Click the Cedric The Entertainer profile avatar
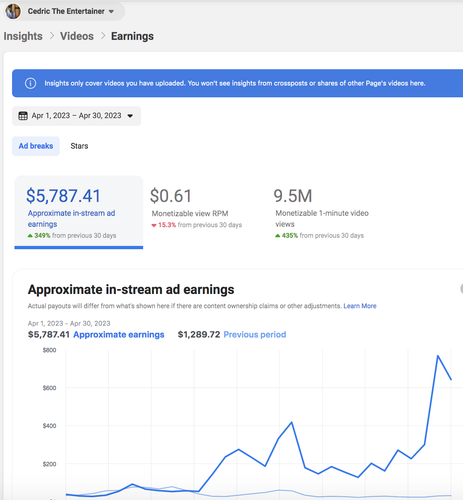This screenshot has height=500, width=463. (13, 11)
